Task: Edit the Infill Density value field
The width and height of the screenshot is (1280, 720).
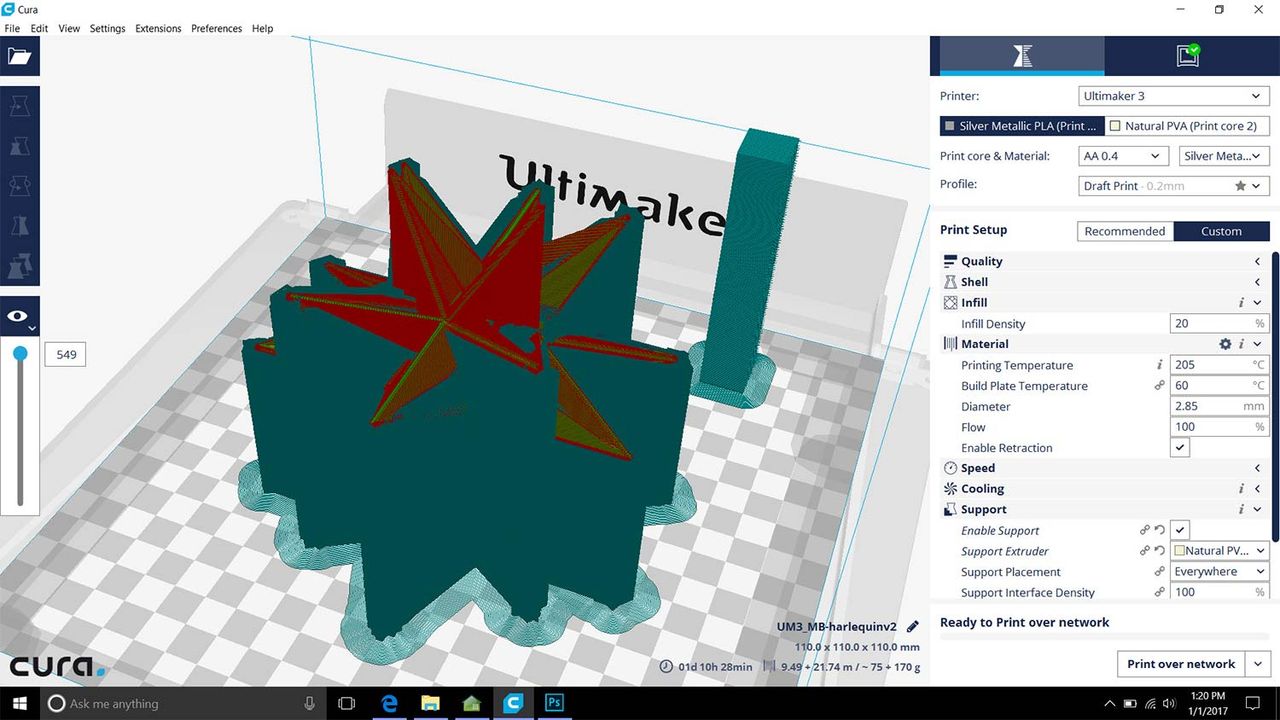Action: (1219, 323)
